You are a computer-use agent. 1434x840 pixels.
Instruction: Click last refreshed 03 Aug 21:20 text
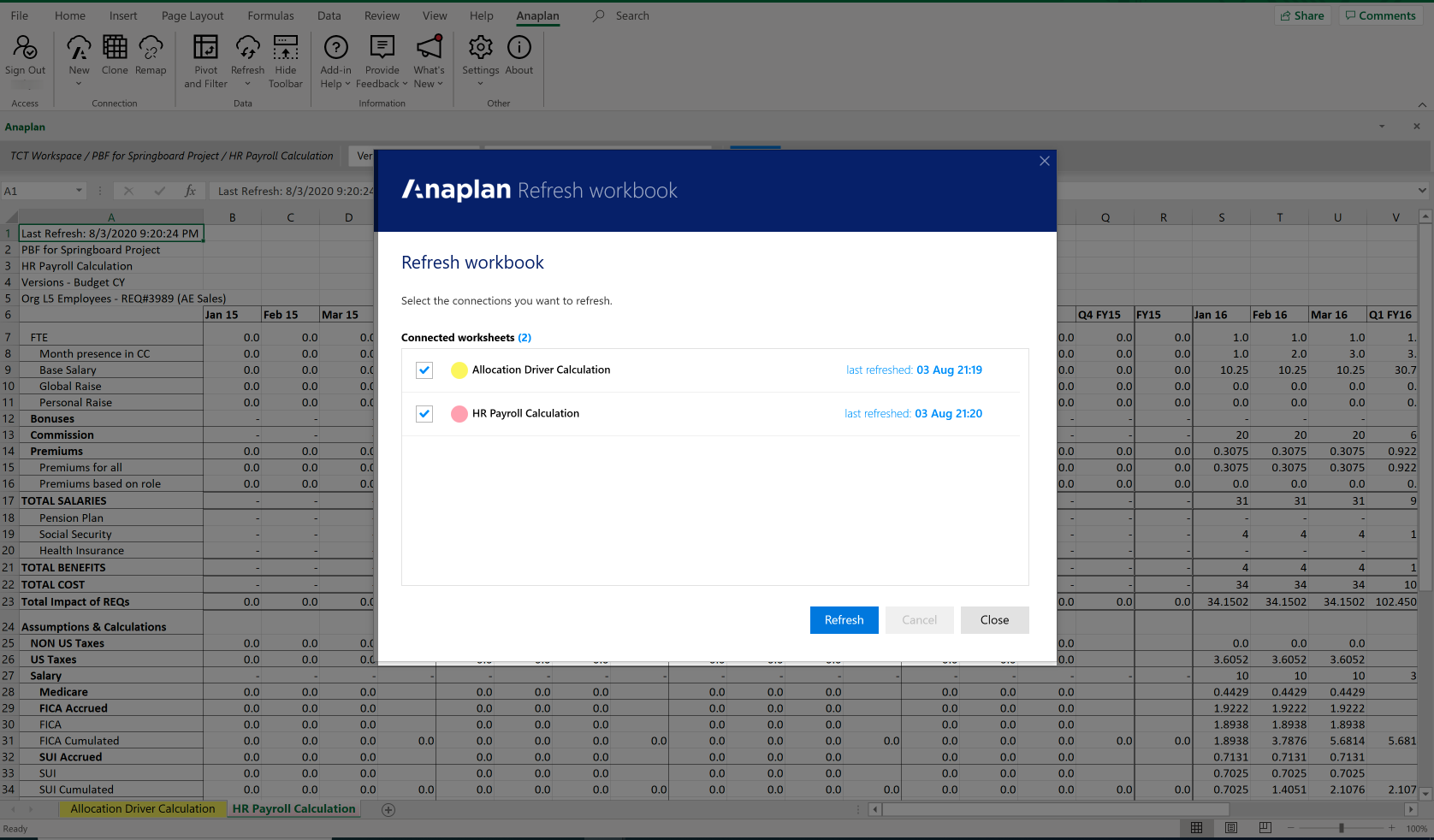pos(913,414)
